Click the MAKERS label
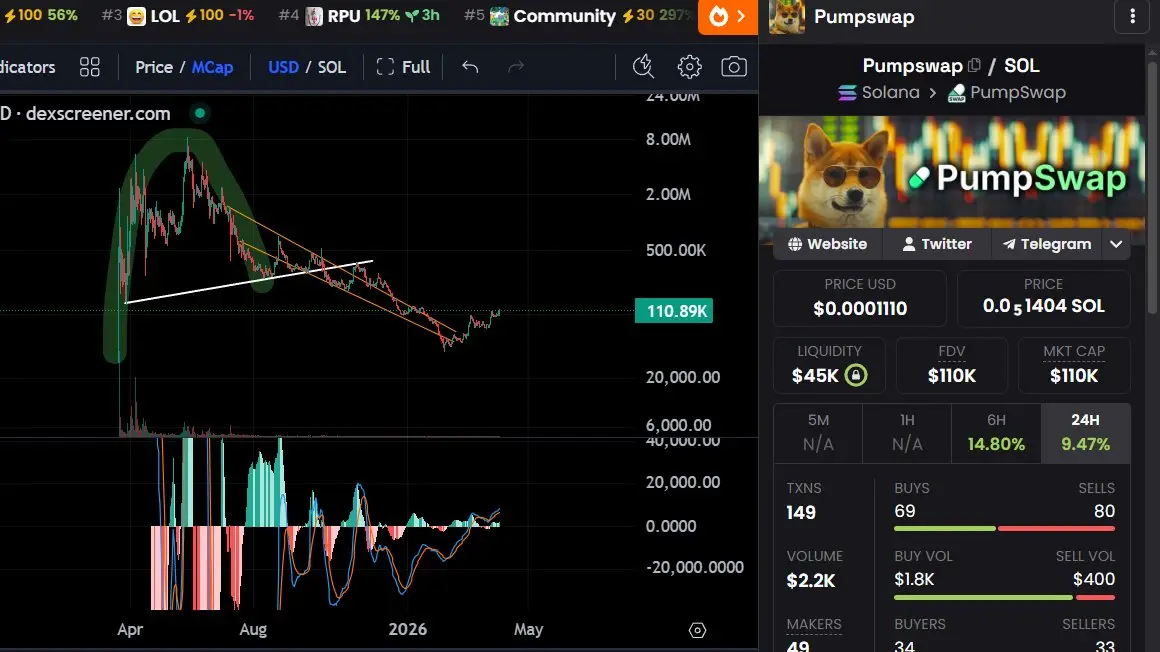Screen dimensions: 1160x652 (814, 624)
